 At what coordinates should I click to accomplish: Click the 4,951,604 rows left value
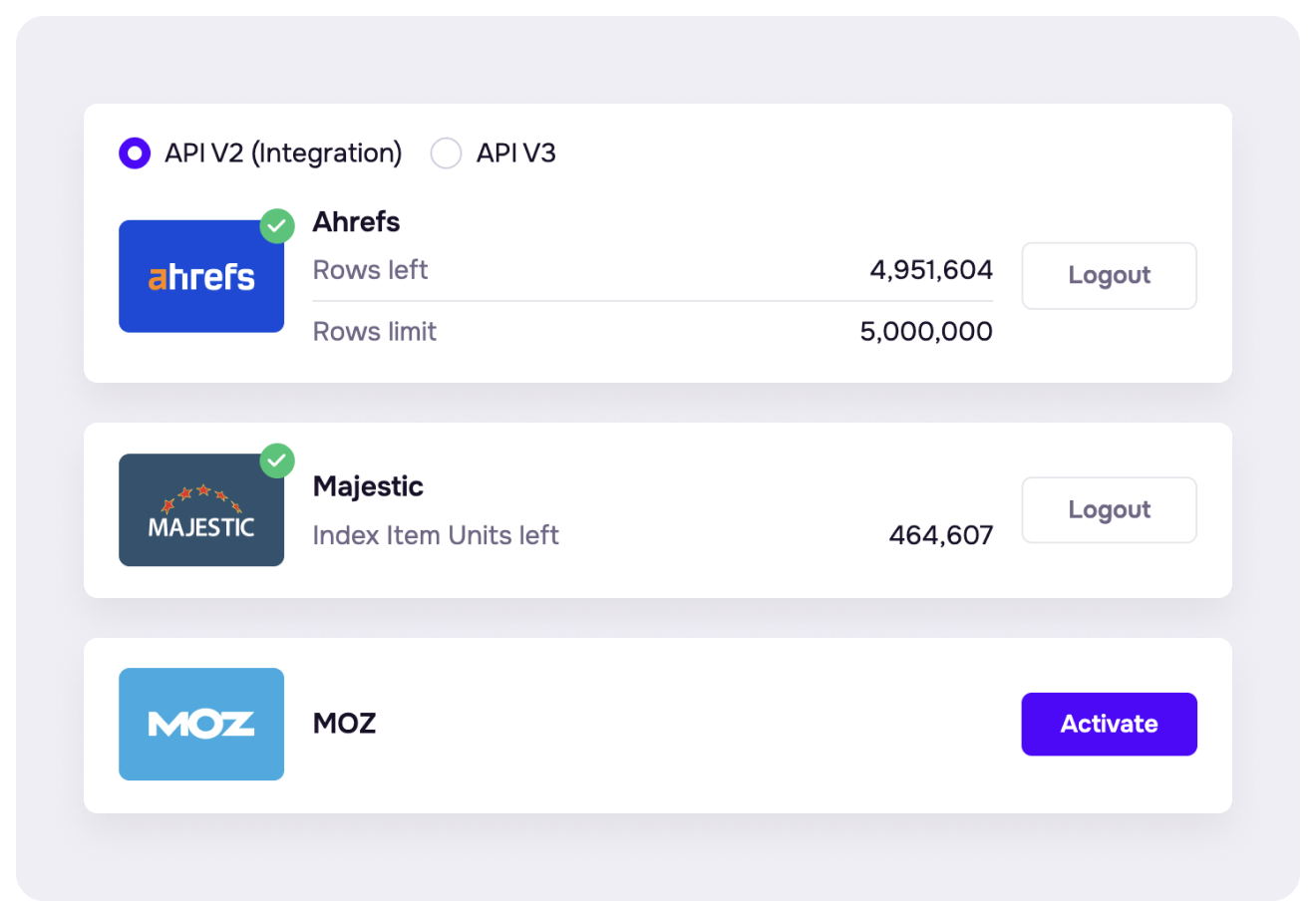click(931, 270)
